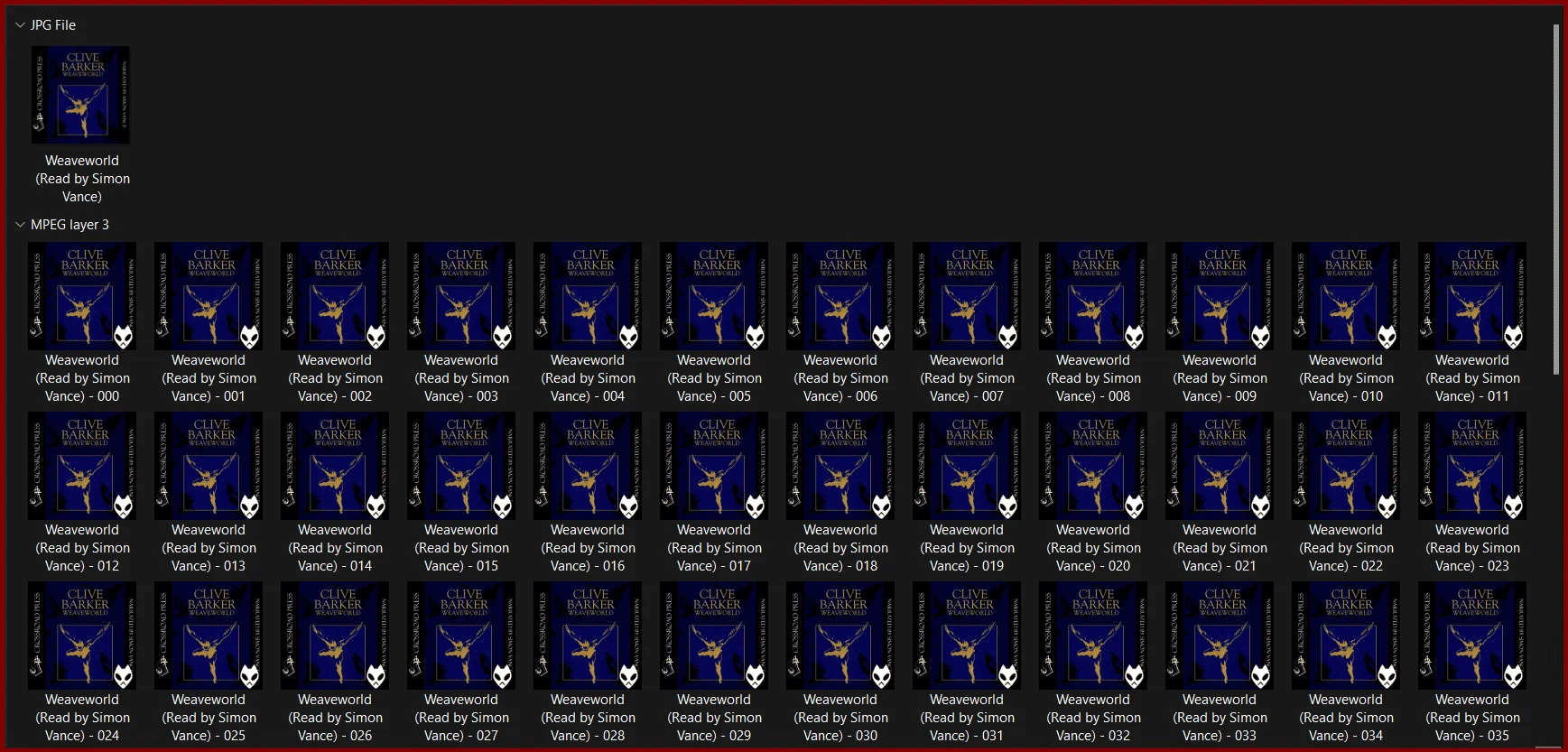The image size is (1568, 752).
Task: Collapse the MPEG layer 3 group chevron
Action: [20, 225]
